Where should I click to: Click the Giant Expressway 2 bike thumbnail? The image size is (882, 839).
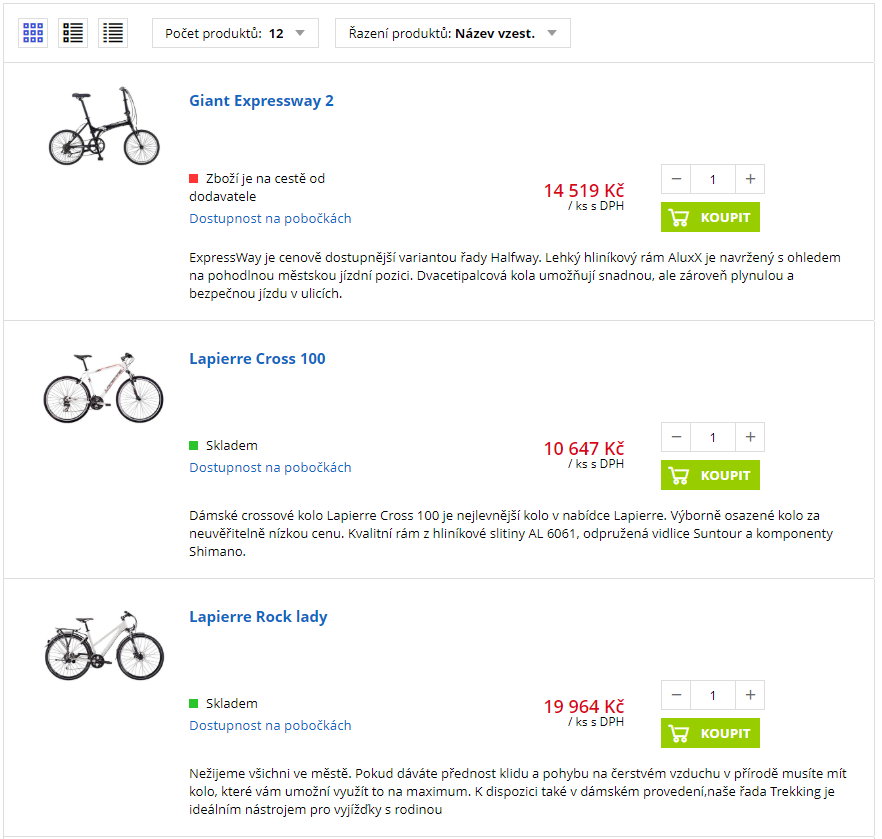coord(104,127)
